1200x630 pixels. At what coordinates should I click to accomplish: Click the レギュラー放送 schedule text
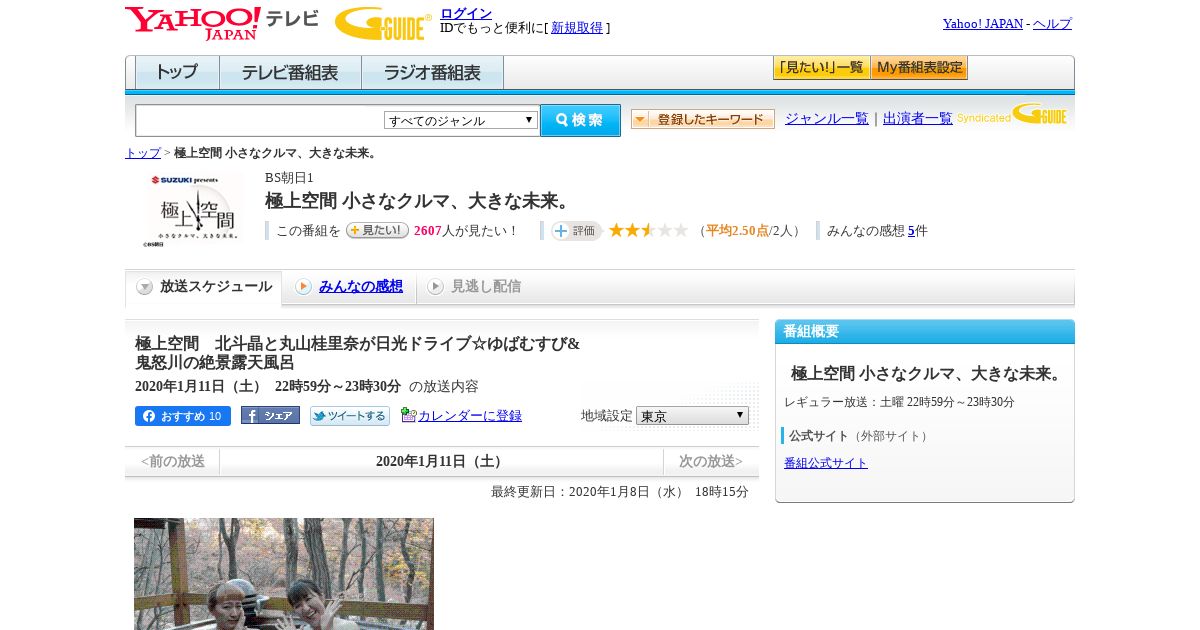899,402
